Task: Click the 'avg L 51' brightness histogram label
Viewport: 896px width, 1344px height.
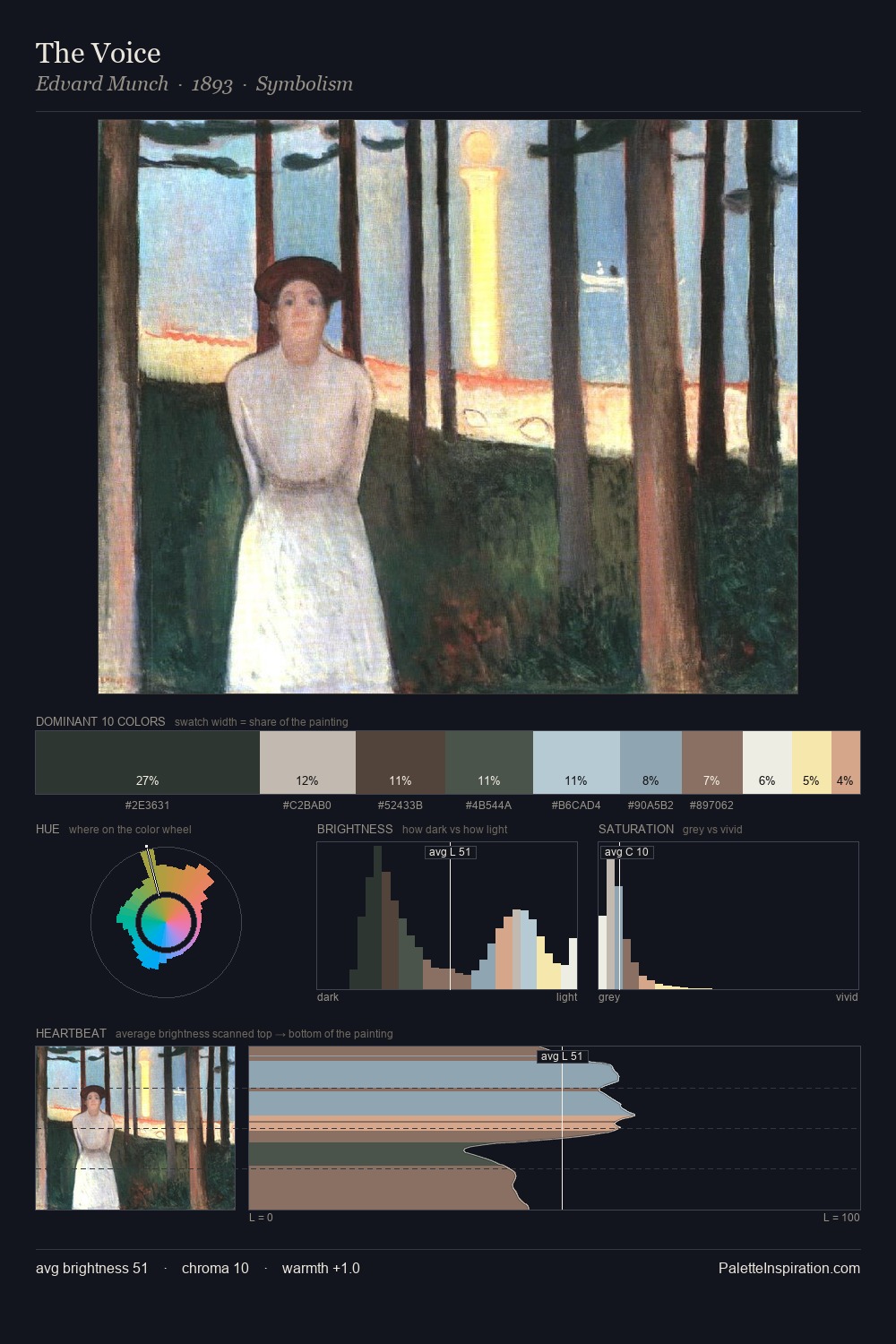Action: tap(450, 852)
